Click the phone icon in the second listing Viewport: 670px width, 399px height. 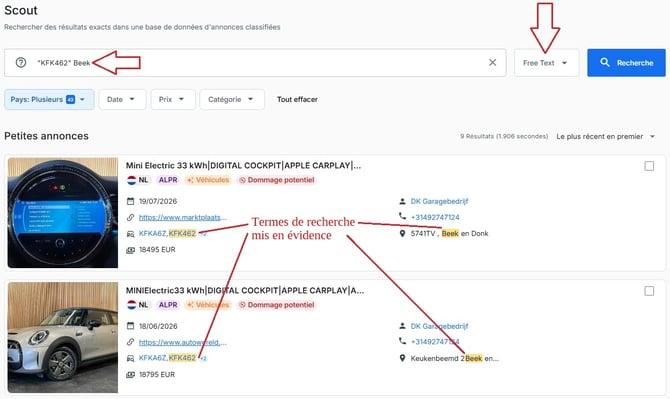[x=402, y=341]
